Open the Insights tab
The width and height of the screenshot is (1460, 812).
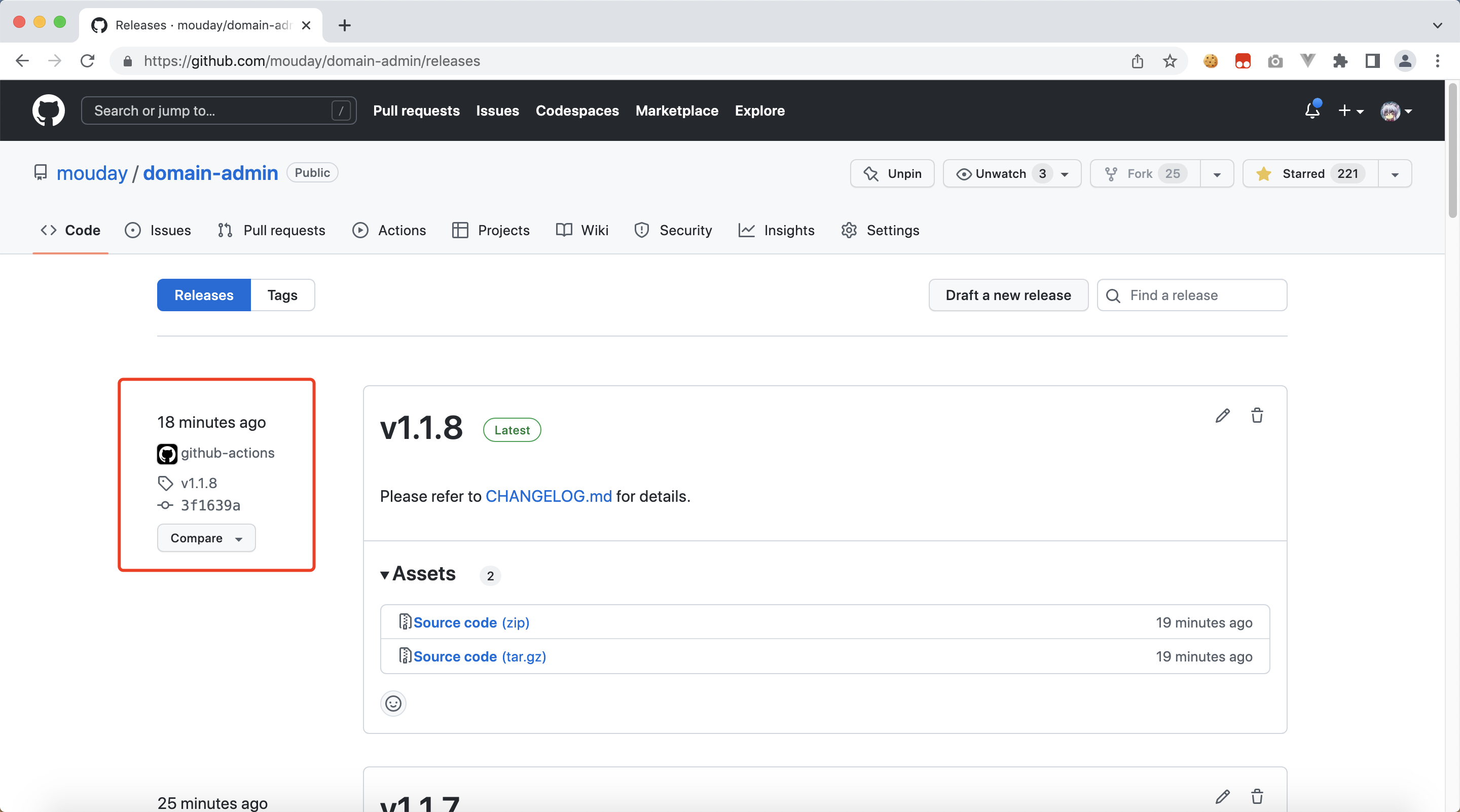[x=777, y=230]
